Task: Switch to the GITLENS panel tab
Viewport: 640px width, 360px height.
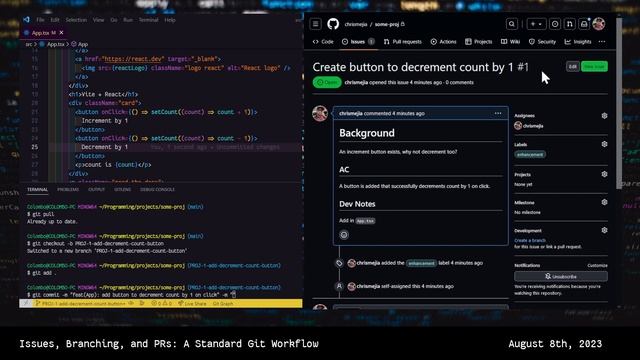Action: 122,189
